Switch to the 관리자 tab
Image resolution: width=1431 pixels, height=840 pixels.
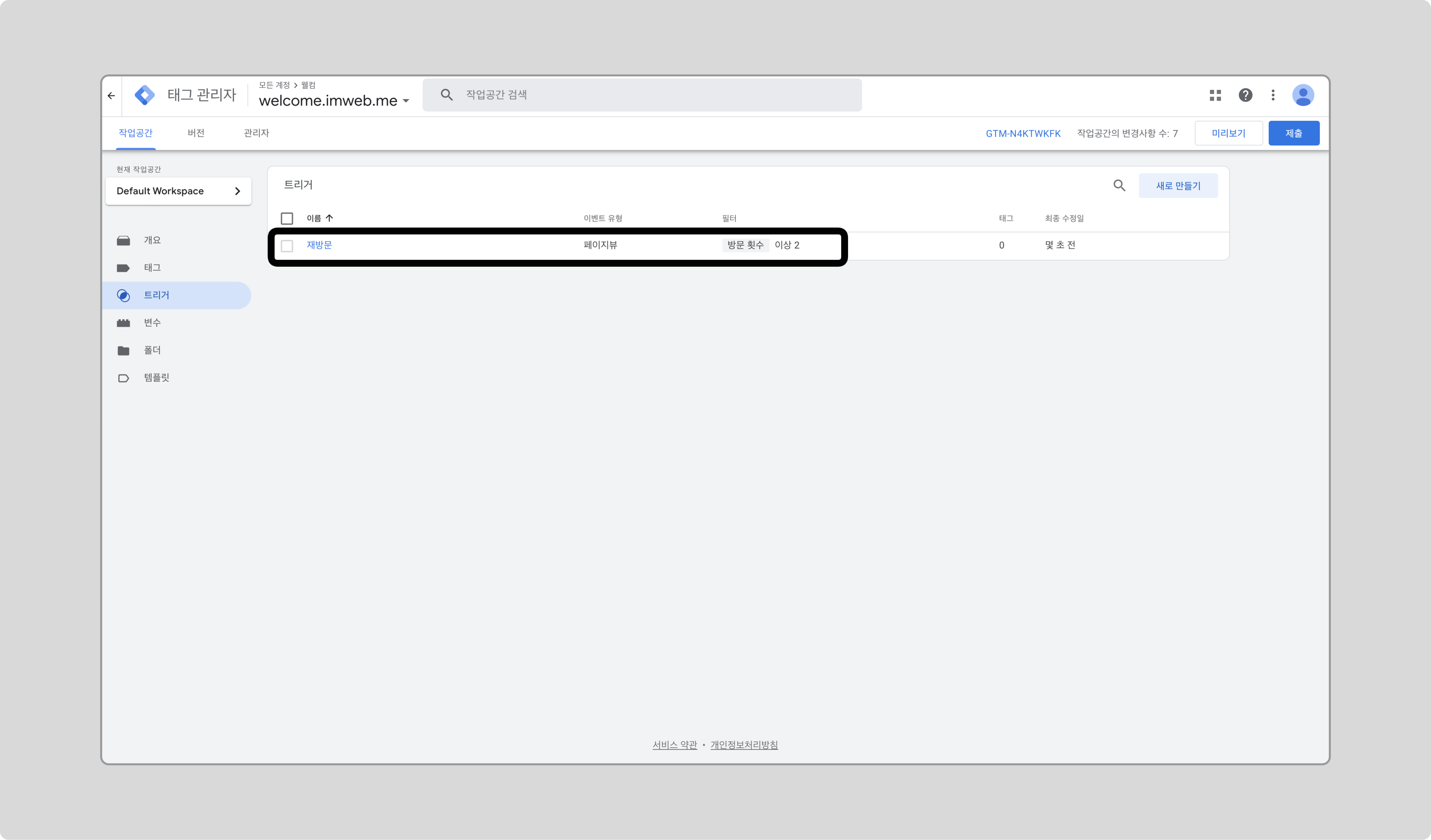click(256, 133)
